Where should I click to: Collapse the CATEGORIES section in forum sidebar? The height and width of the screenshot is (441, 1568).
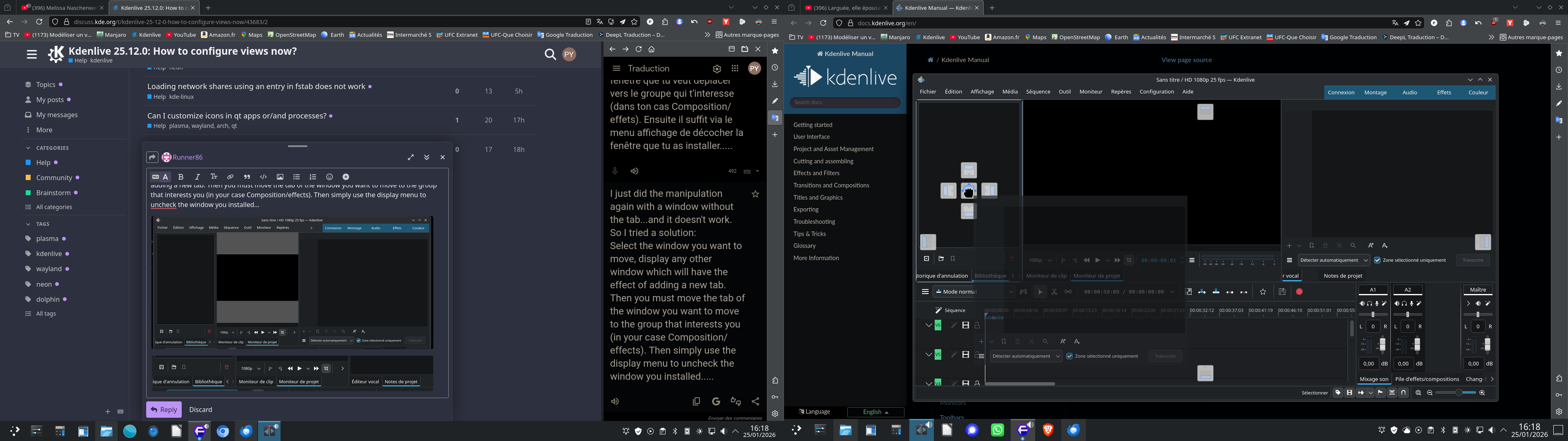[x=28, y=148]
